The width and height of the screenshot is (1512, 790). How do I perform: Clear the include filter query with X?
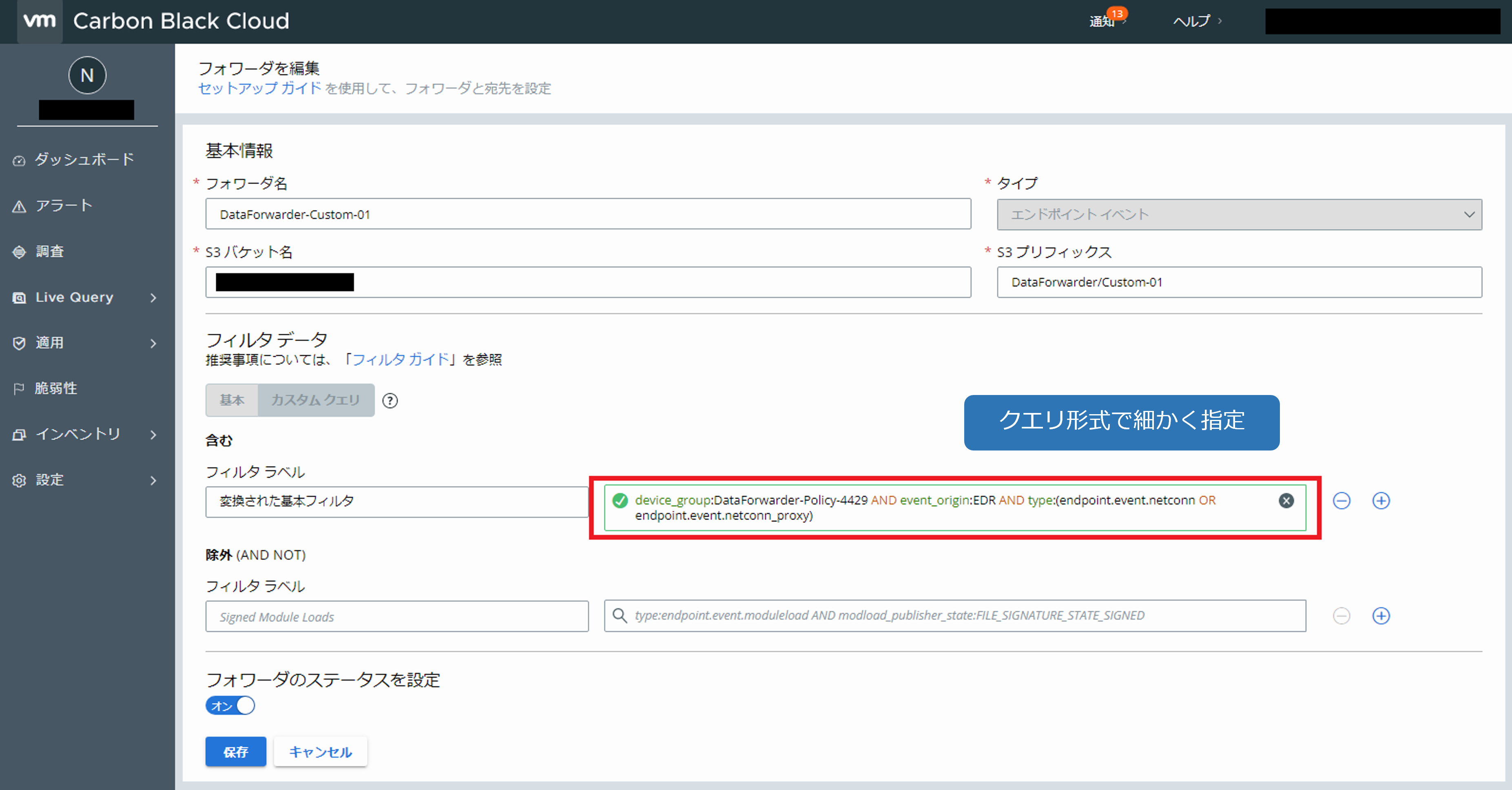1286,500
